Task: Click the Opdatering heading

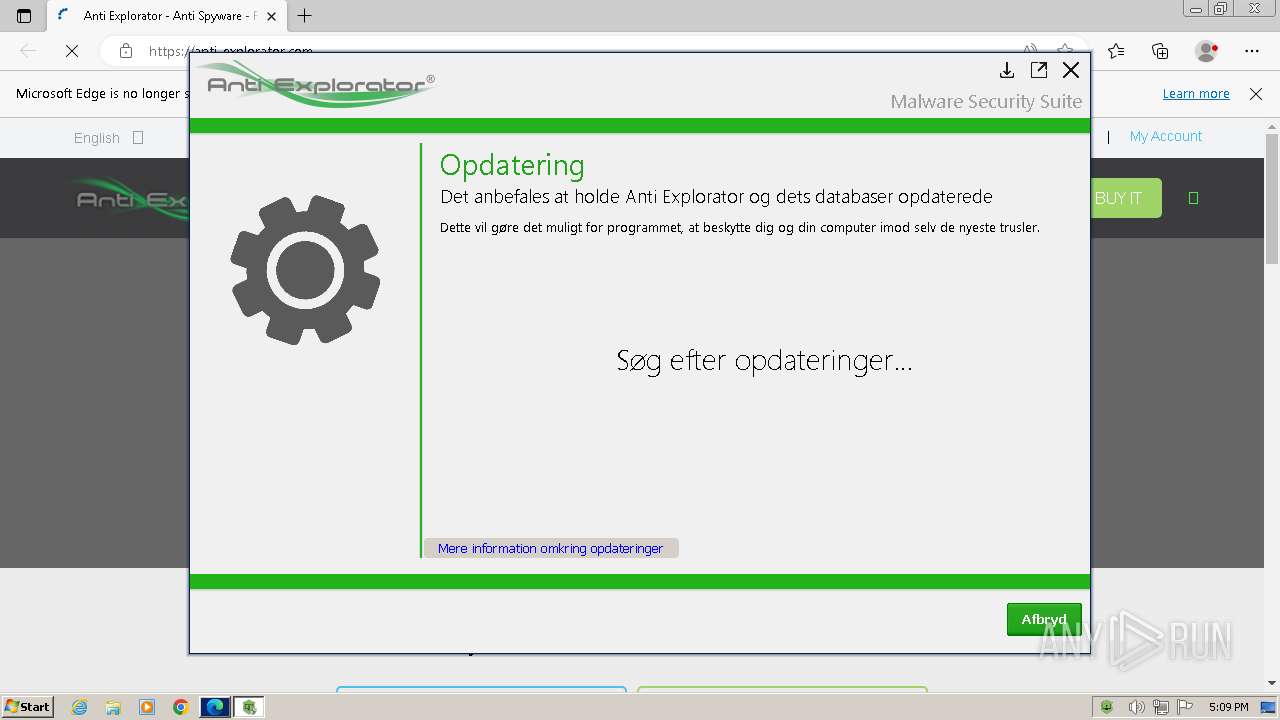Action: click(512, 165)
